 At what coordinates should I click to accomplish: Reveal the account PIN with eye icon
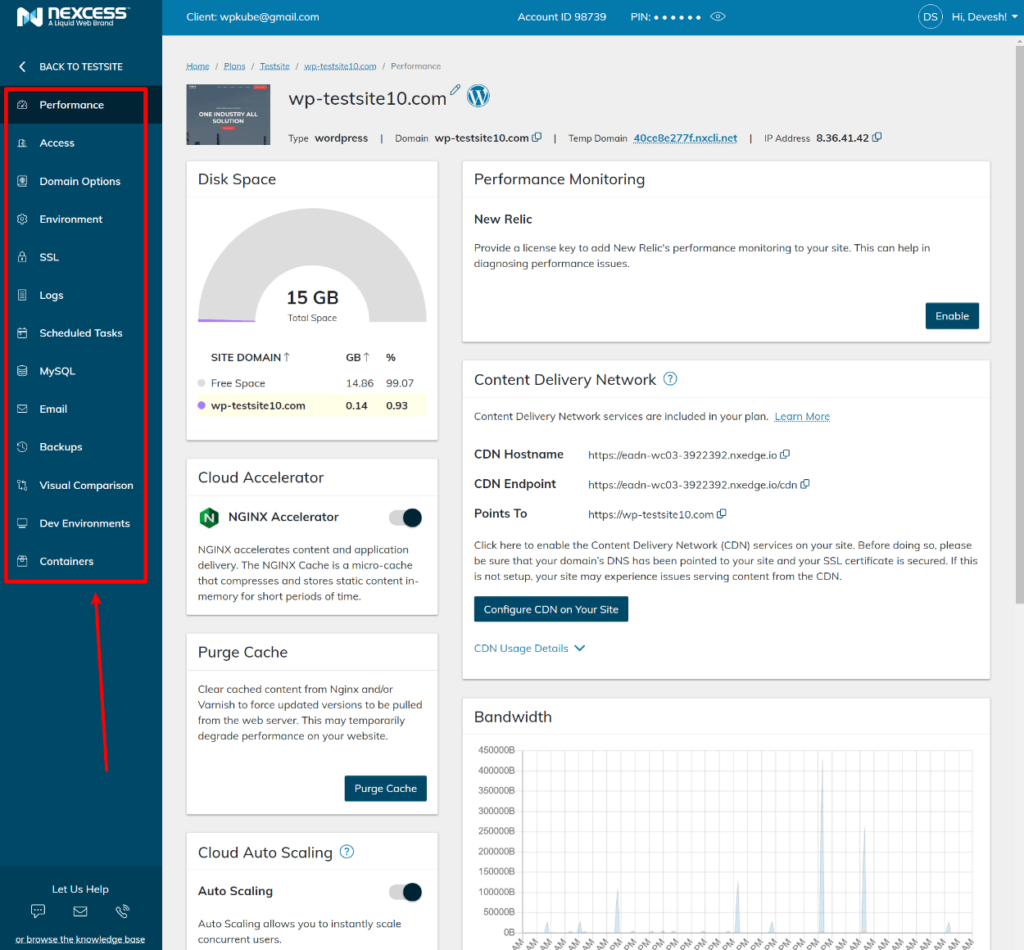717,16
